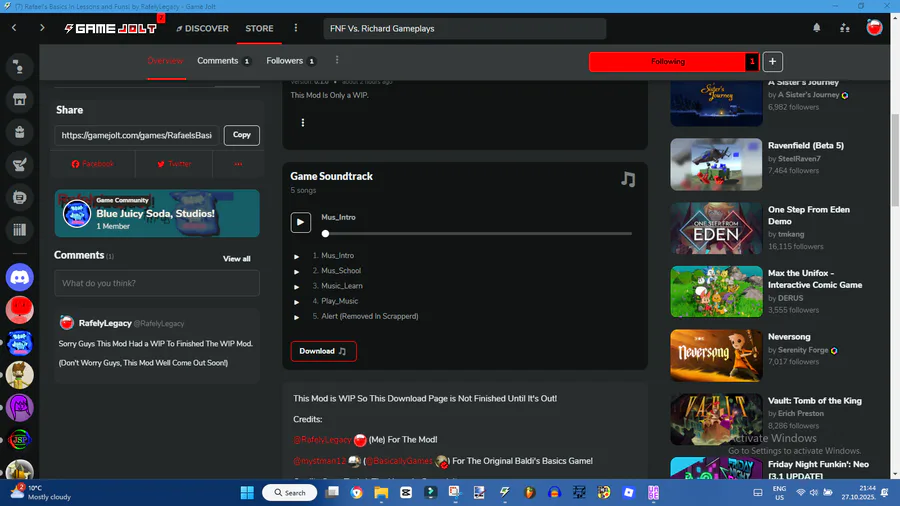Open Ravenfield (Beta 5) thumbnail
The height and width of the screenshot is (506, 900).
coord(716,164)
